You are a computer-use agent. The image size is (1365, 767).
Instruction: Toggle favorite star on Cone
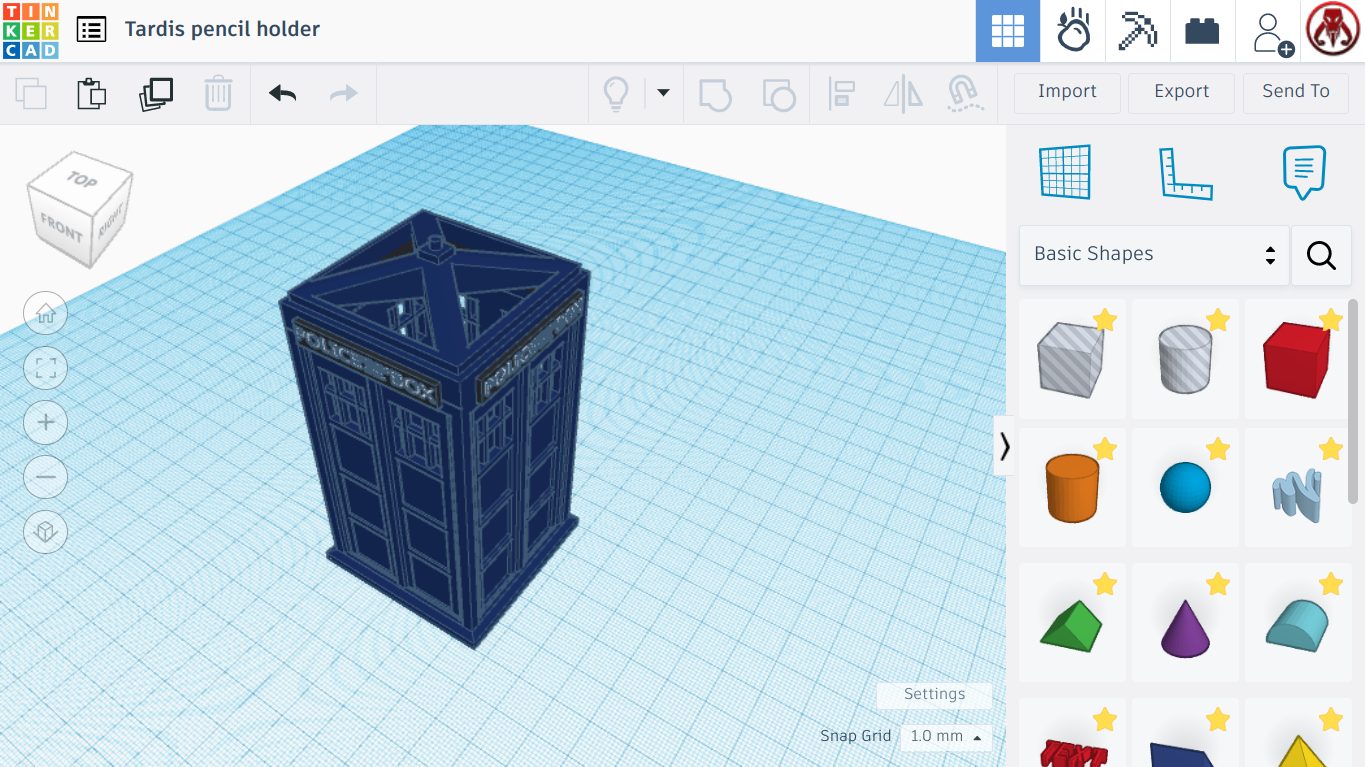point(1217,584)
